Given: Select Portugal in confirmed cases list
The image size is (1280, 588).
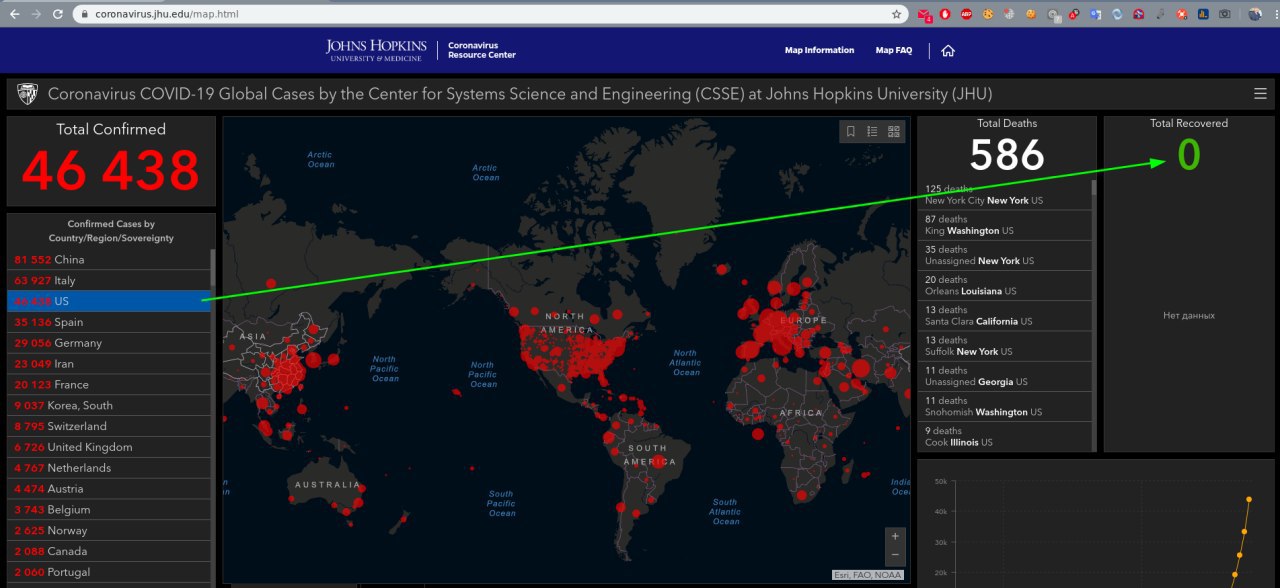Looking at the screenshot, I should coord(109,573).
